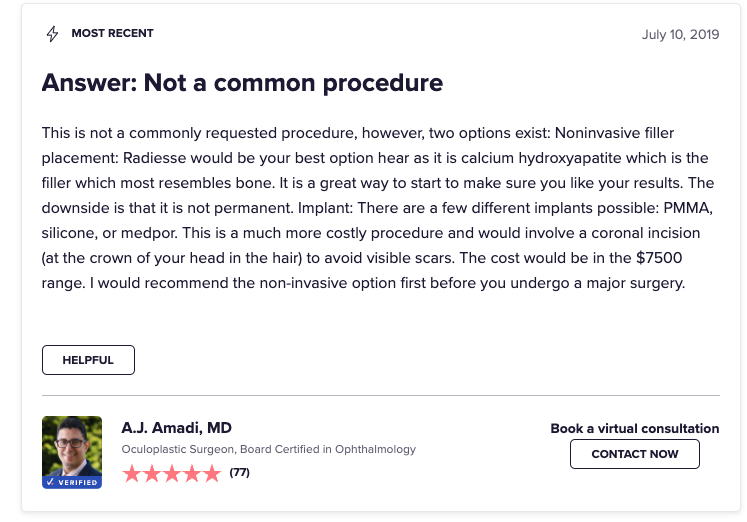Open A.J. Amadi, MD profile name
This screenshot has height=522, width=747.
[176, 428]
